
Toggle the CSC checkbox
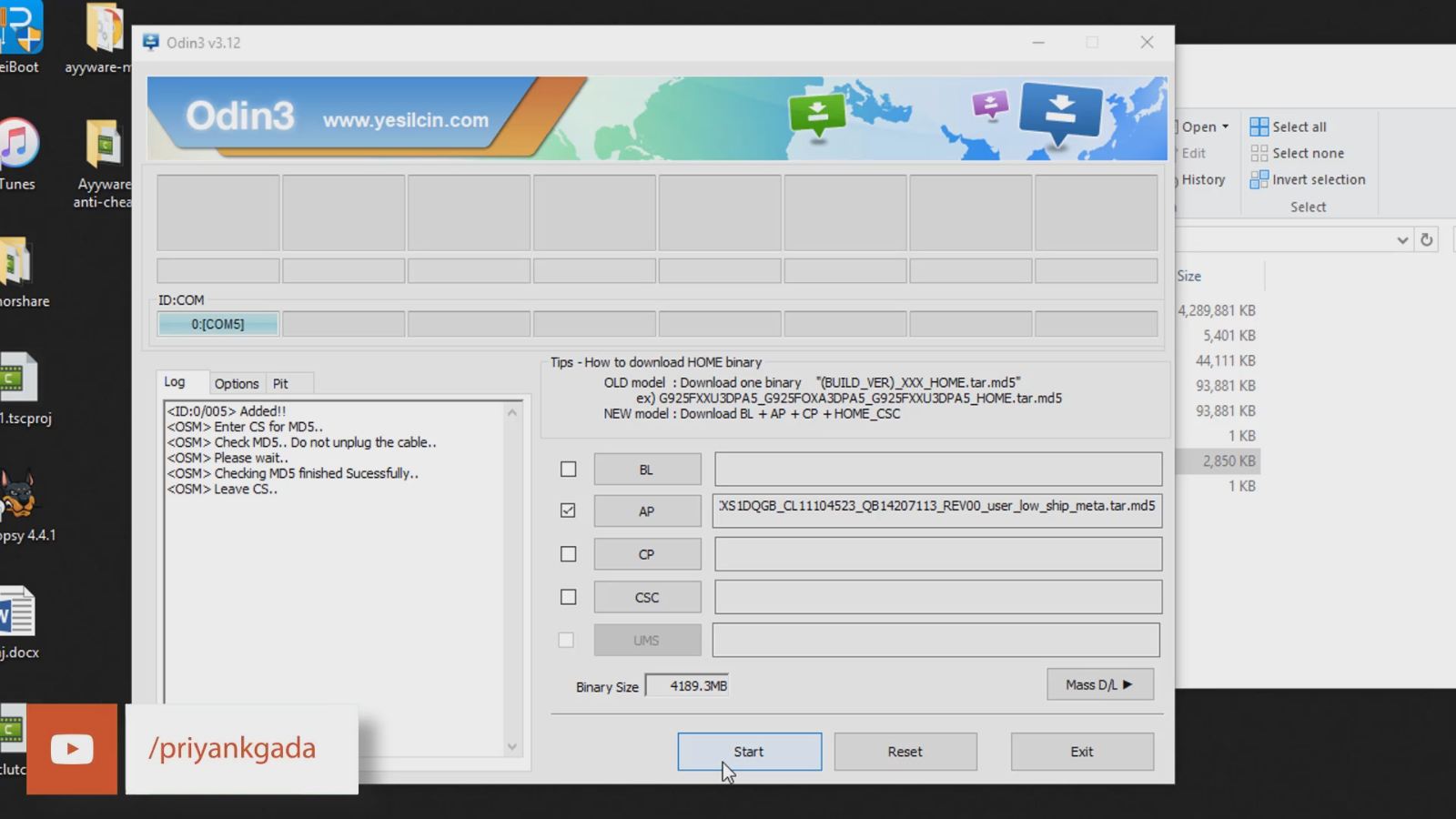568,597
